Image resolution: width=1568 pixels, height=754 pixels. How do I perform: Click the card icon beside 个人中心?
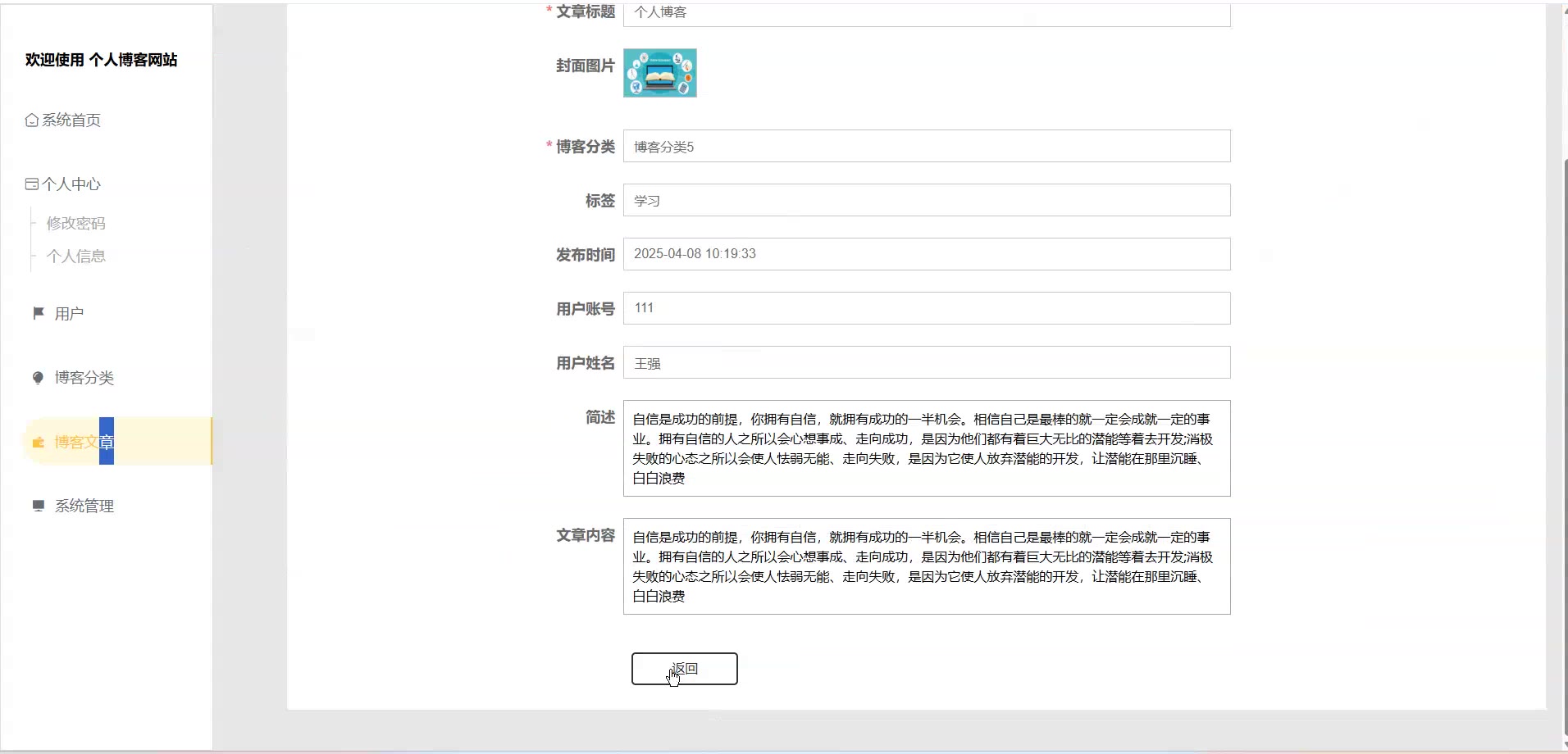pyautogui.click(x=32, y=184)
